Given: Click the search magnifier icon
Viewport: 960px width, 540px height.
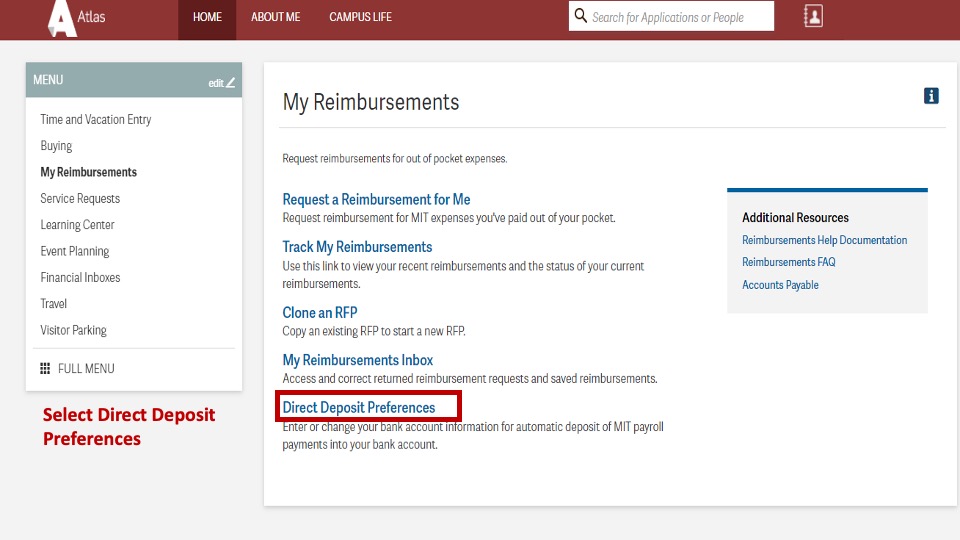Looking at the screenshot, I should point(580,16).
